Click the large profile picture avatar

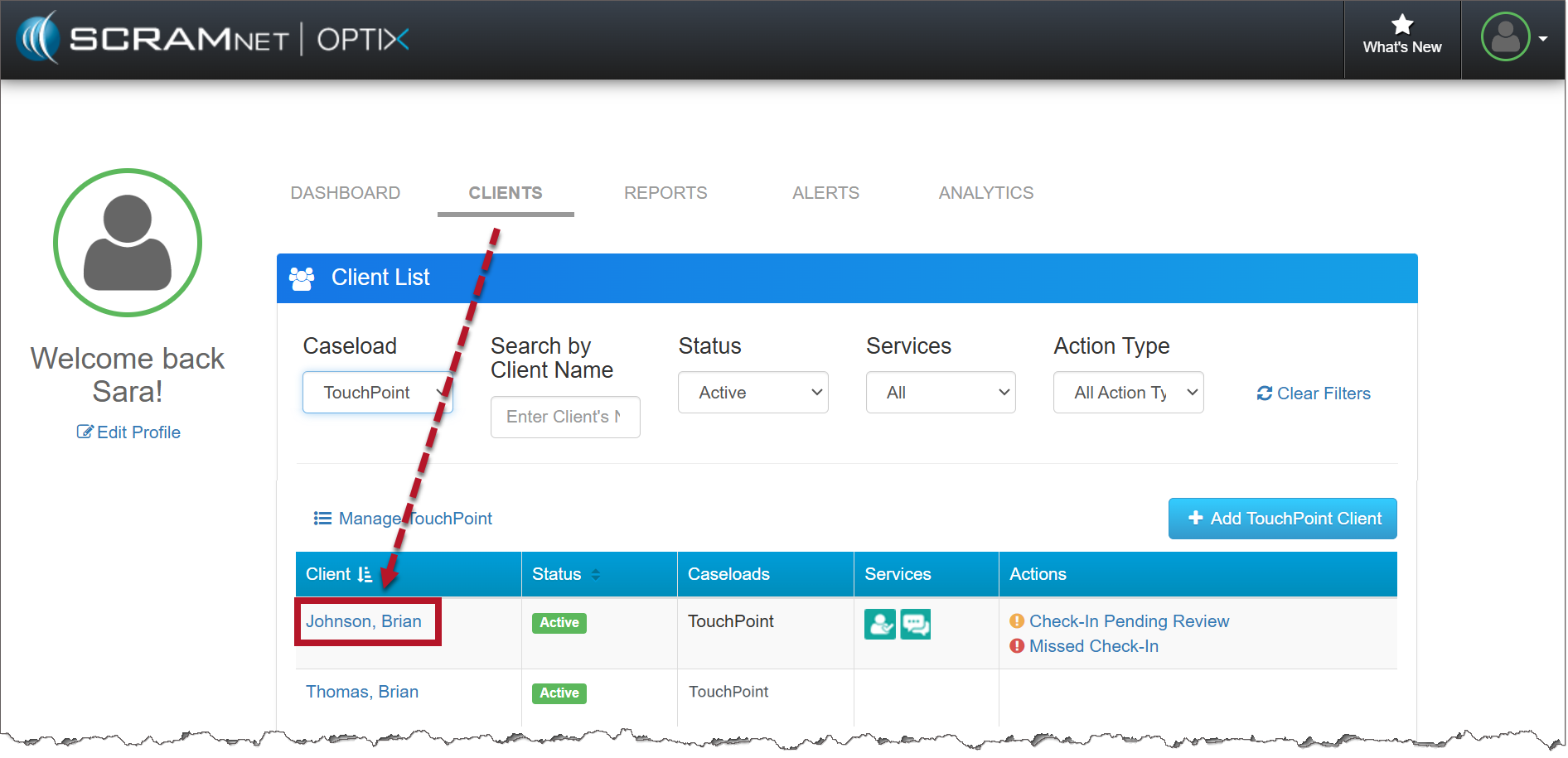pos(128,243)
